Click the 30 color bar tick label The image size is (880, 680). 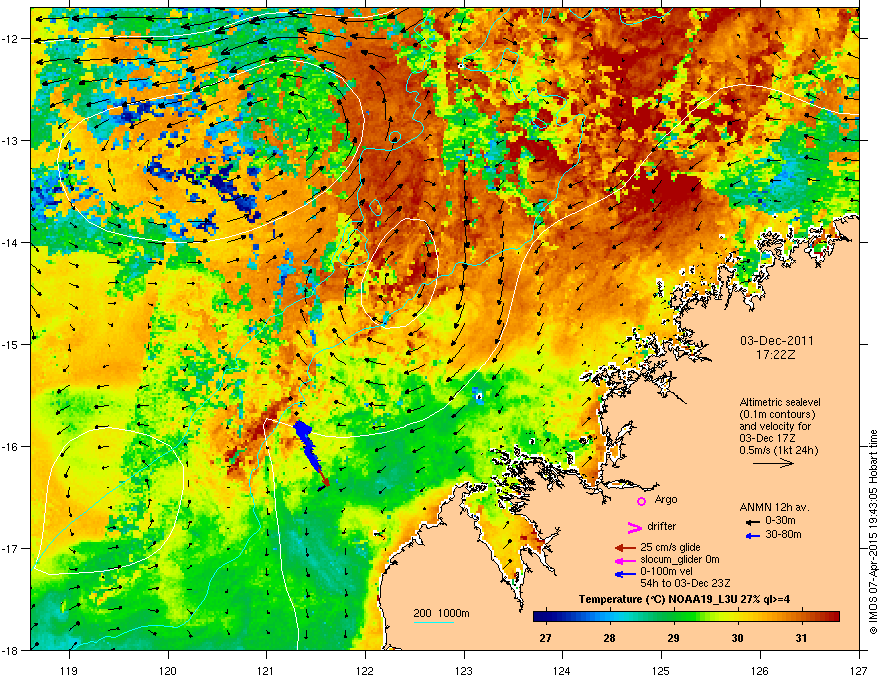[x=737, y=638]
